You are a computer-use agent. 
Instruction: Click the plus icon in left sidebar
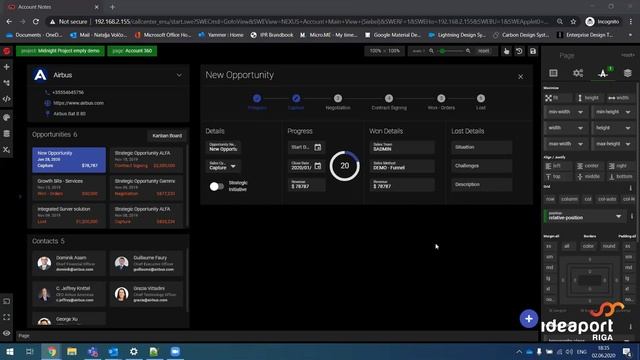tap(7, 67)
